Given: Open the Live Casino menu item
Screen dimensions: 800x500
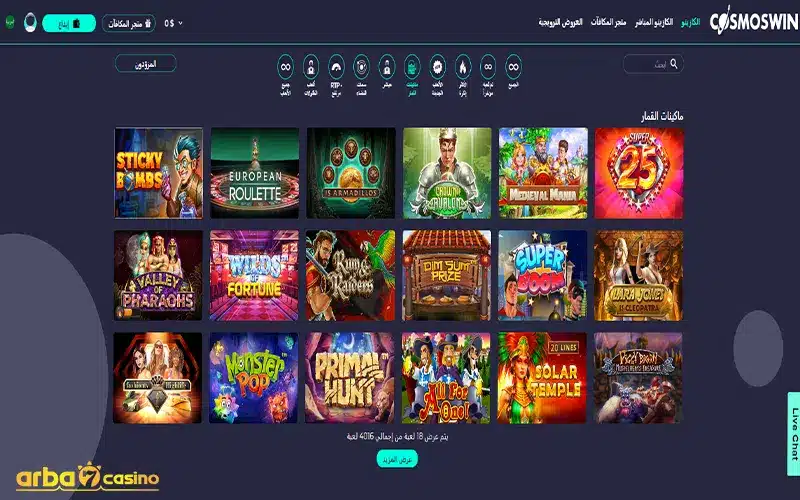Looking at the screenshot, I should click(654, 22).
